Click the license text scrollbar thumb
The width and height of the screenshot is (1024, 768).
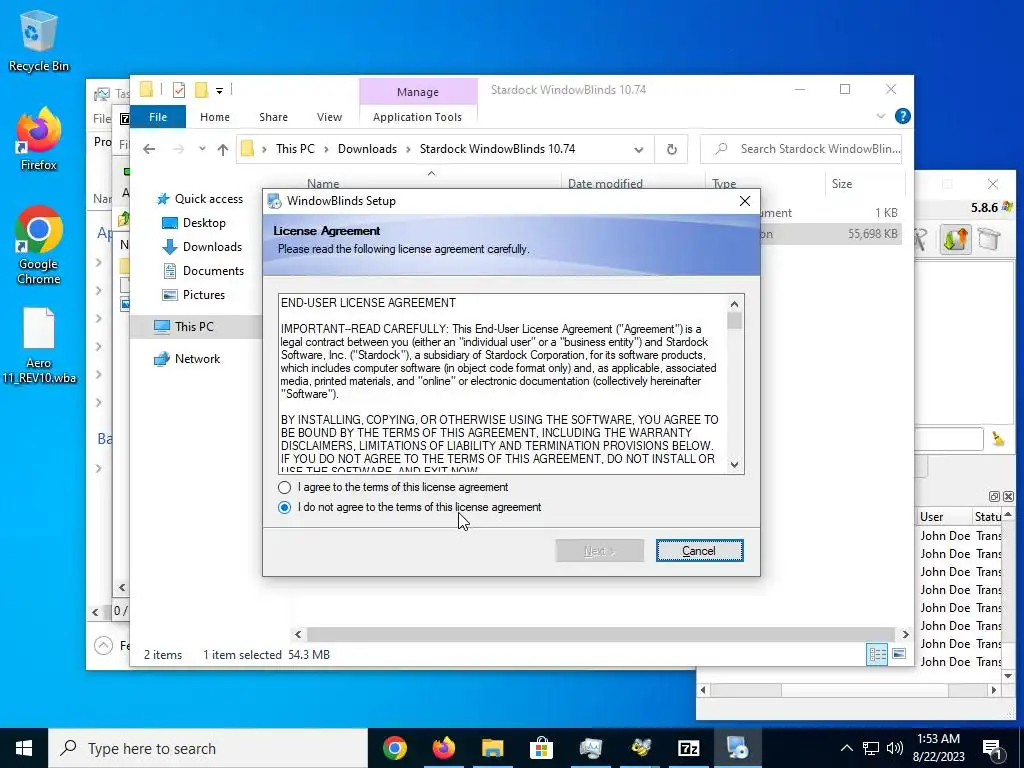click(x=734, y=321)
